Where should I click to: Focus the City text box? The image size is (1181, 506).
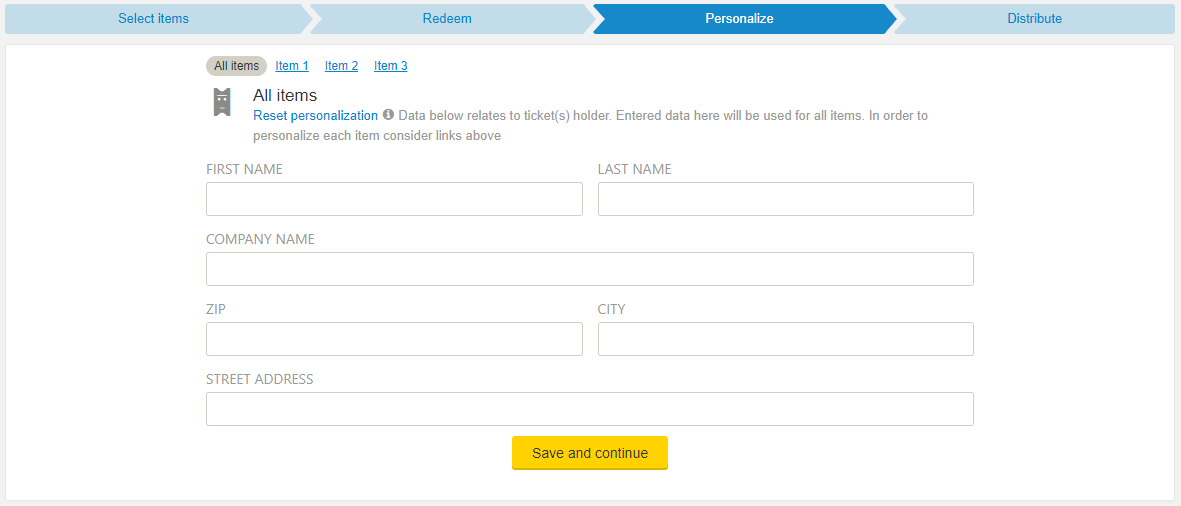coord(786,339)
